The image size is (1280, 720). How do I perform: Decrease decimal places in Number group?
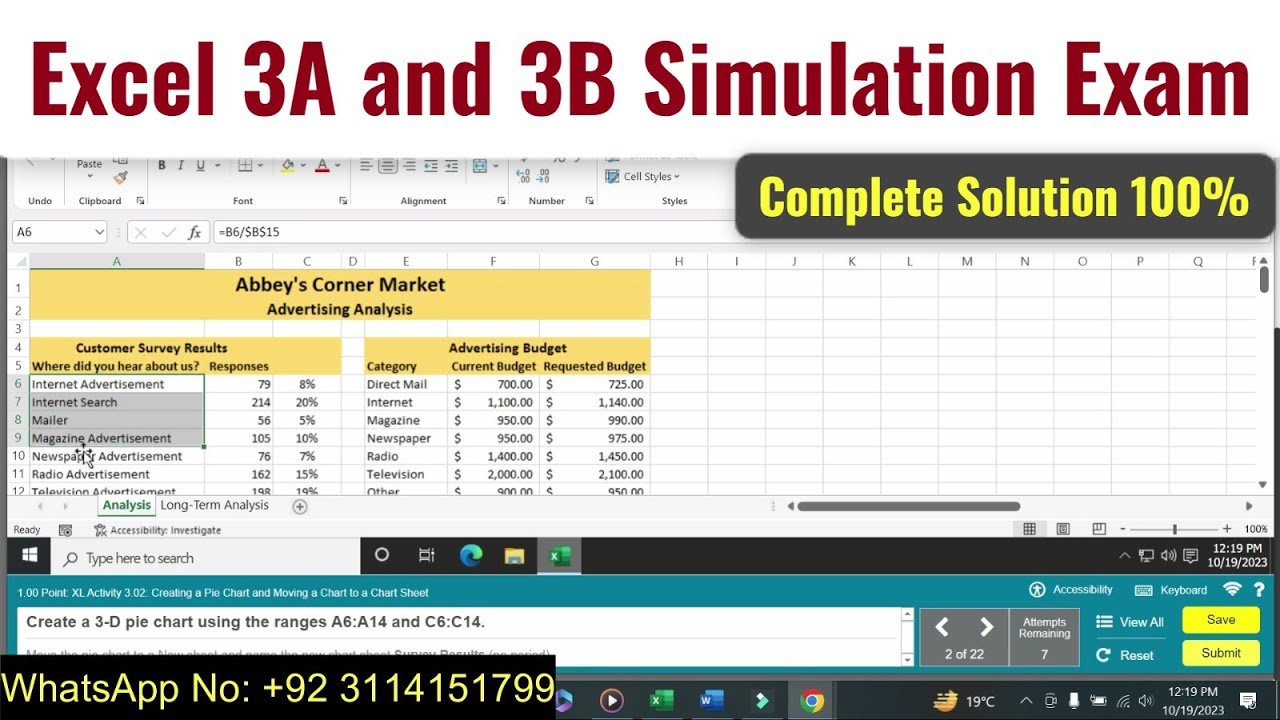[543, 176]
